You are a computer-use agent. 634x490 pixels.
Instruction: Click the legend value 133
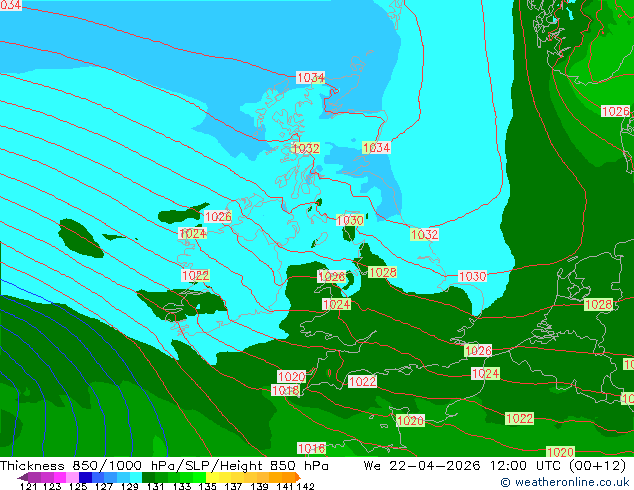[x=182, y=486]
